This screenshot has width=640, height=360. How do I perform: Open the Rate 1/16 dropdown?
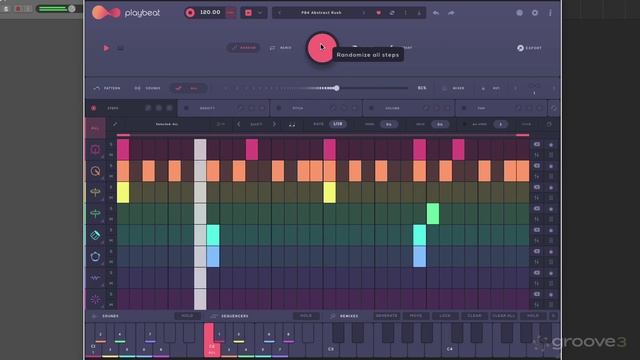[338, 124]
